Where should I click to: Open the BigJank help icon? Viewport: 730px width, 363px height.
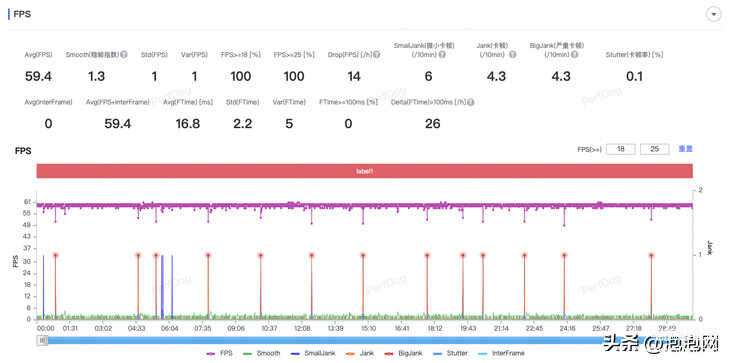[575, 54]
